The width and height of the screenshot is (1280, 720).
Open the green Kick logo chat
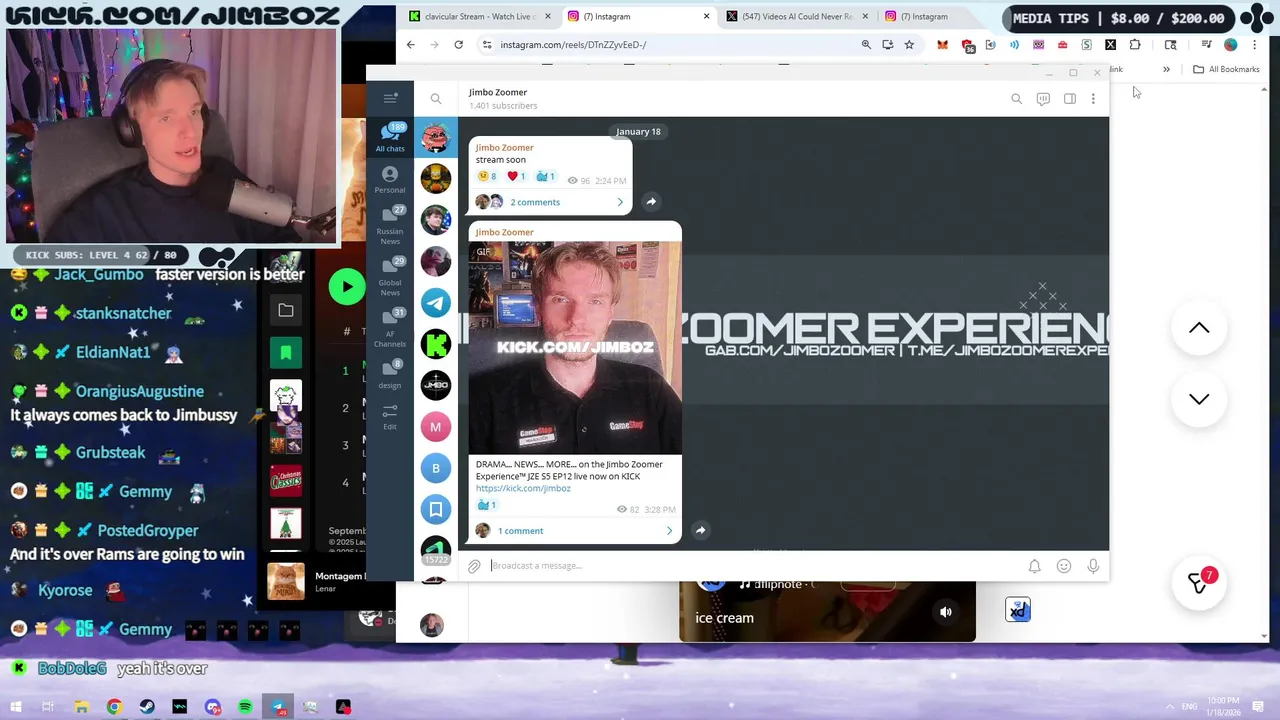436,344
